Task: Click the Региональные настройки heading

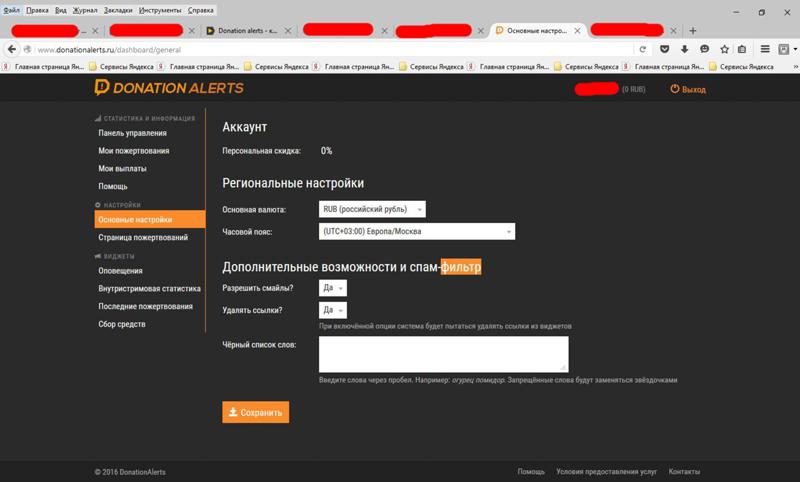Action: pyautogui.click(x=293, y=183)
